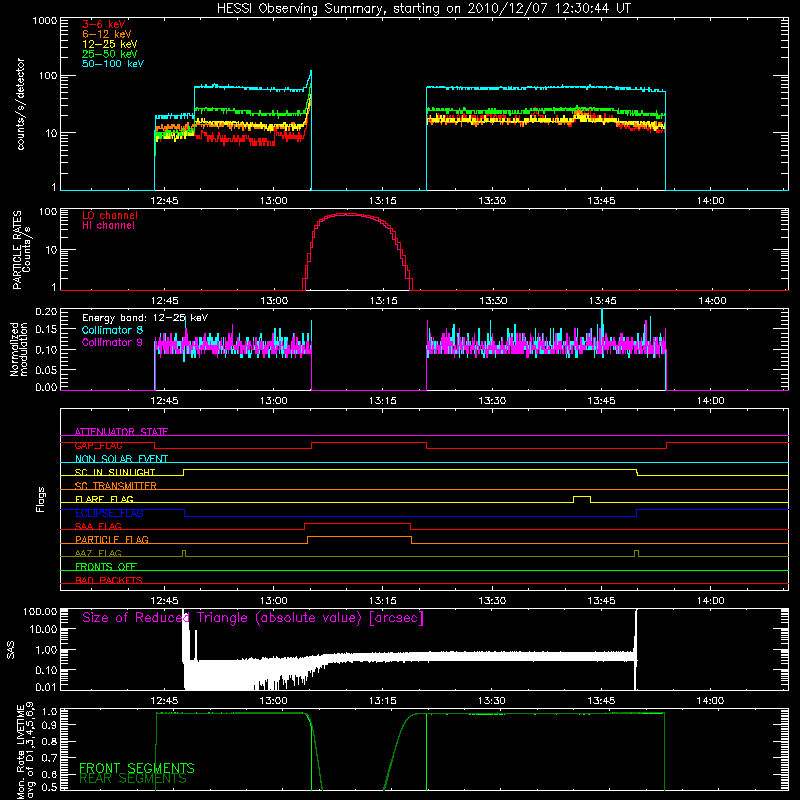800x800 pixels.
Task: Click the 0.20 tick on modulation axis
Action: pyautogui.click(x=46, y=312)
